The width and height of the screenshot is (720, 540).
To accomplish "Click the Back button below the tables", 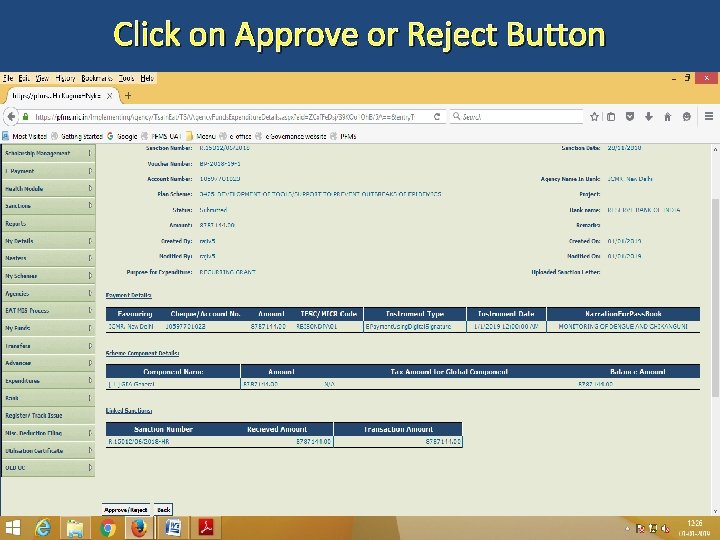I will (x=163, y=510).
